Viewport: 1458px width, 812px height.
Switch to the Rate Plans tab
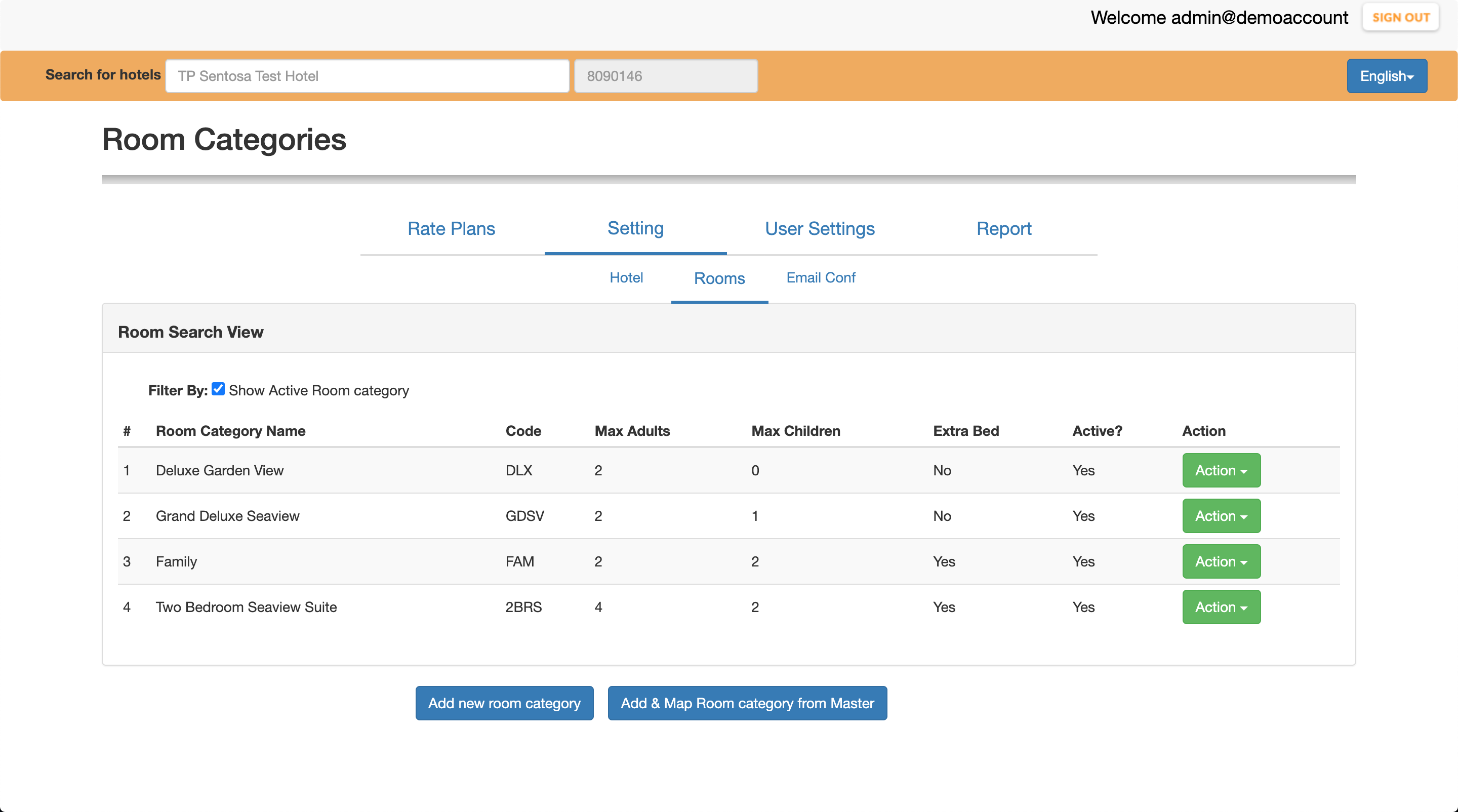point(451,229)
